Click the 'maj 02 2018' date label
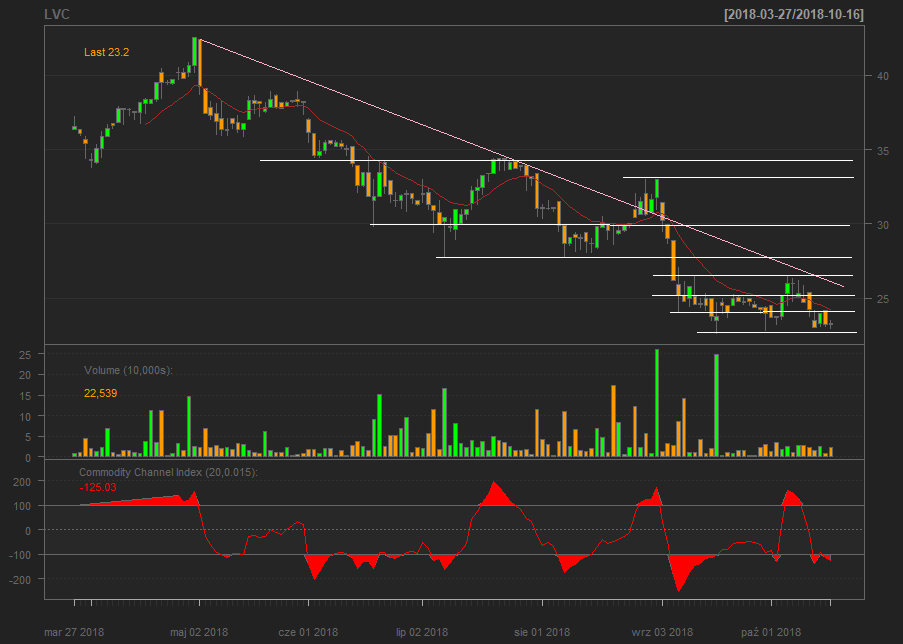Image resolution: width=903 pixels, height=644 pixels. point(199,632)
